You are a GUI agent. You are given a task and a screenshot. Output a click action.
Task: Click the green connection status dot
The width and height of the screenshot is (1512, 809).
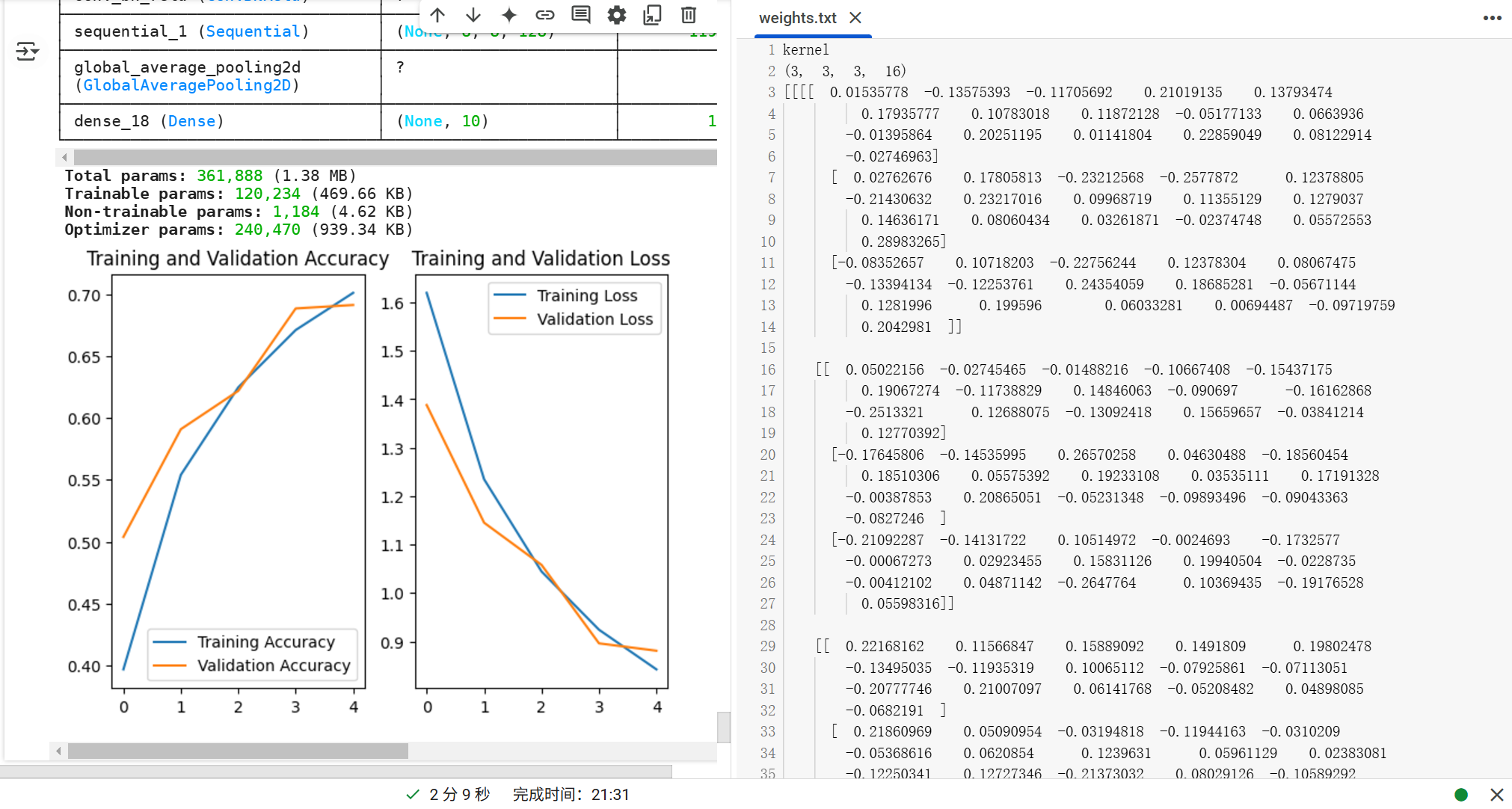[1461, 795]
